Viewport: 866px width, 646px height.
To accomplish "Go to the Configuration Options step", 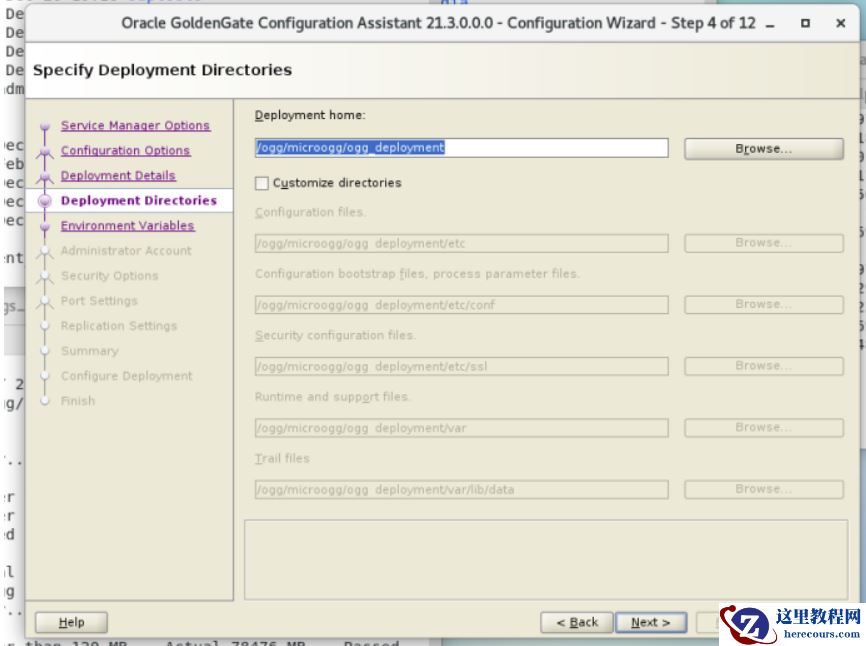I will [x=125, y=150].
